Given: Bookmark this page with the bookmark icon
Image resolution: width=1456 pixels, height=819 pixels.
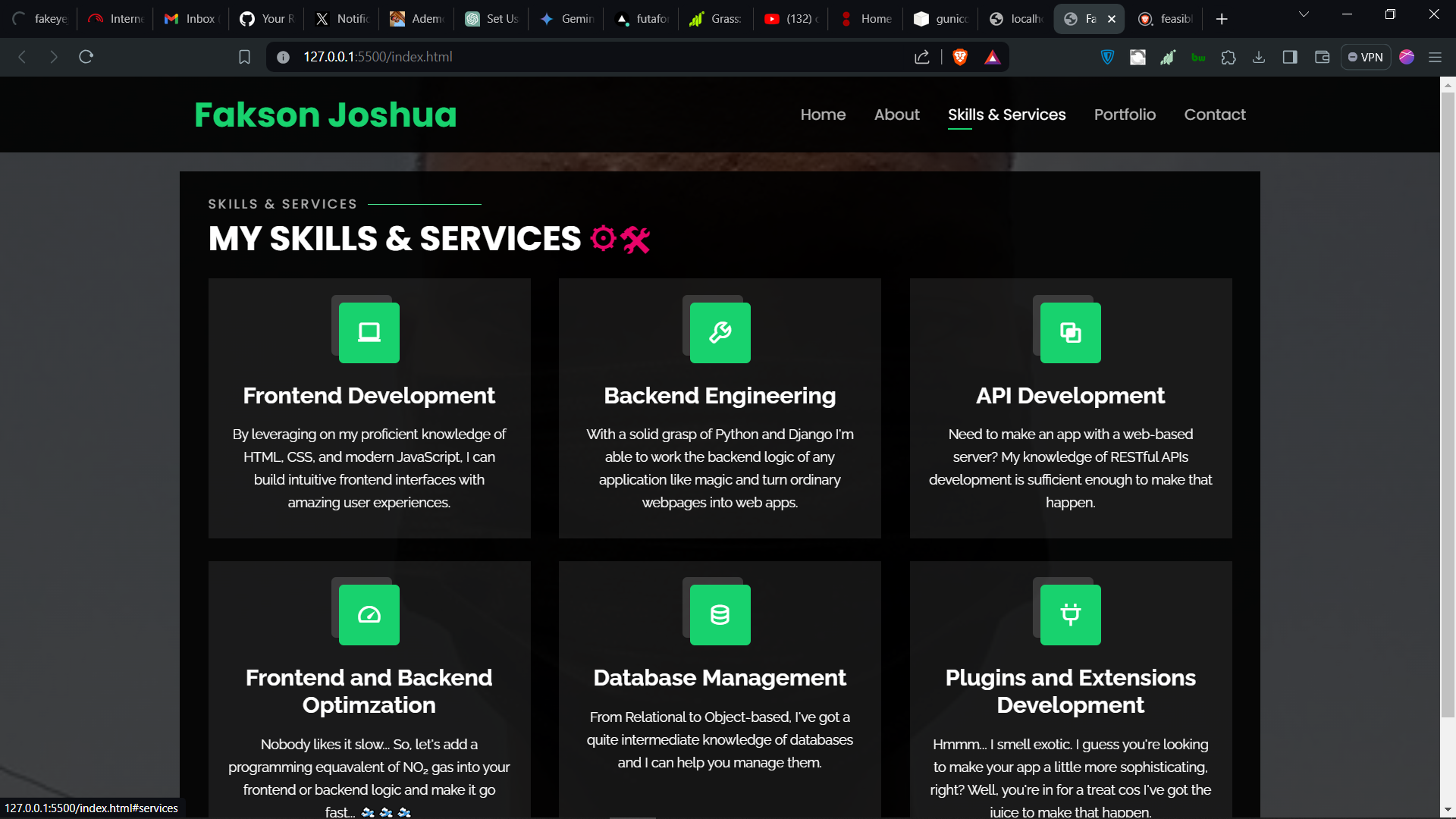Looking at the screenshot, I should click(x=244, y=57).
